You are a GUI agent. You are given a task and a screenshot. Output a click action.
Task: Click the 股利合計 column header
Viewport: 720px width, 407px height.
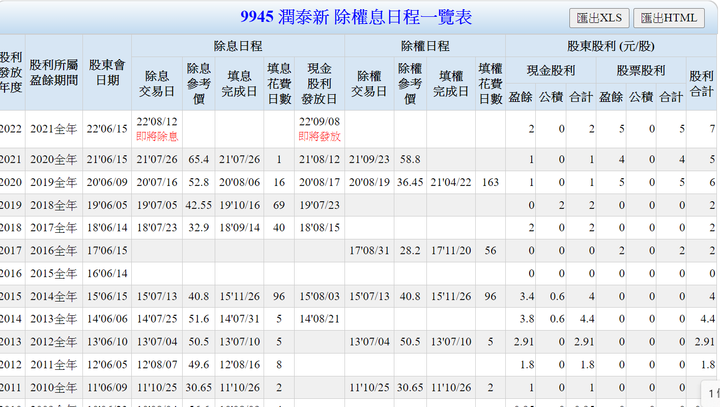tap(701, 84)
